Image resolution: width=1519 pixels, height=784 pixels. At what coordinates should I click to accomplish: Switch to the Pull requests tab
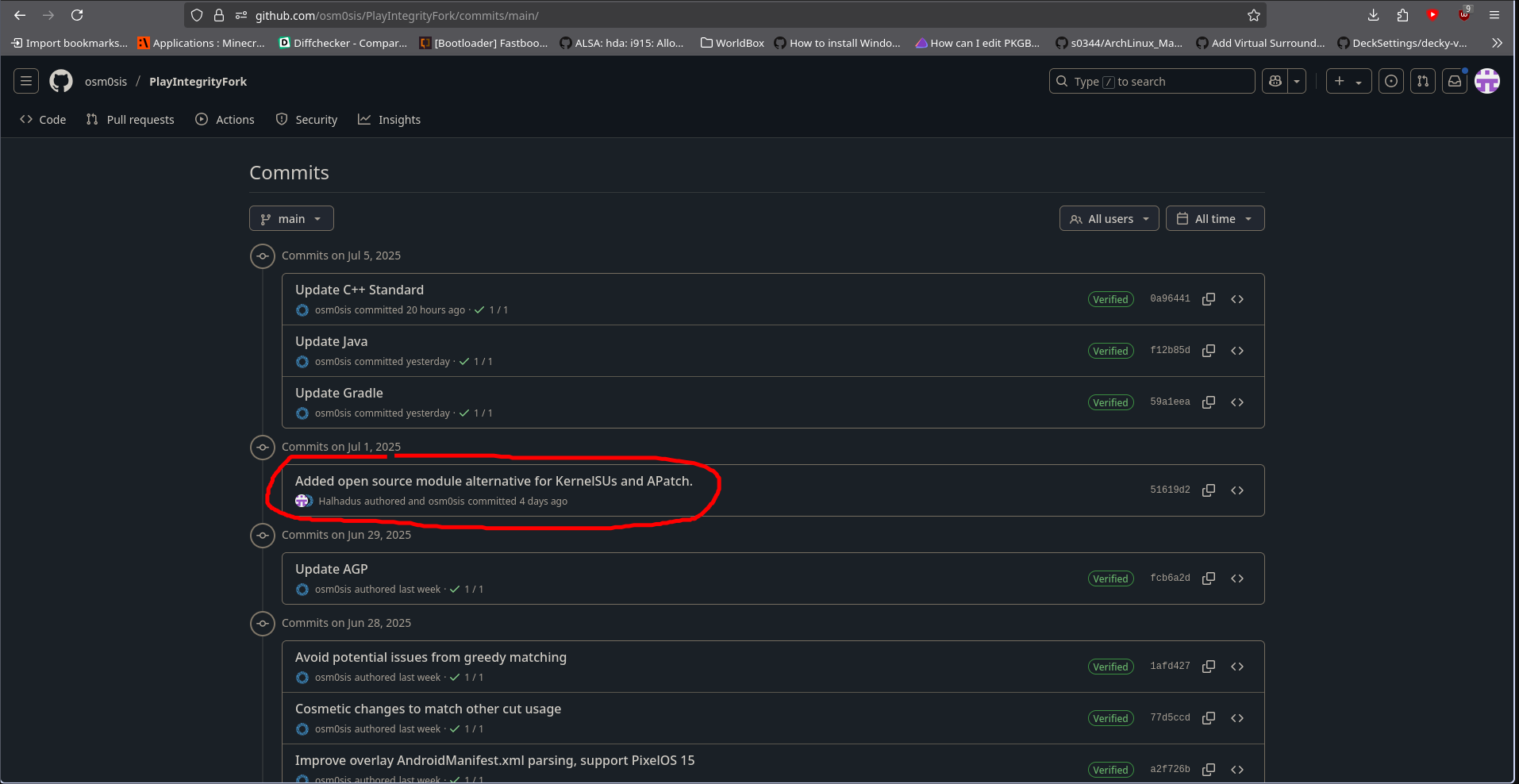click(130, 120)
